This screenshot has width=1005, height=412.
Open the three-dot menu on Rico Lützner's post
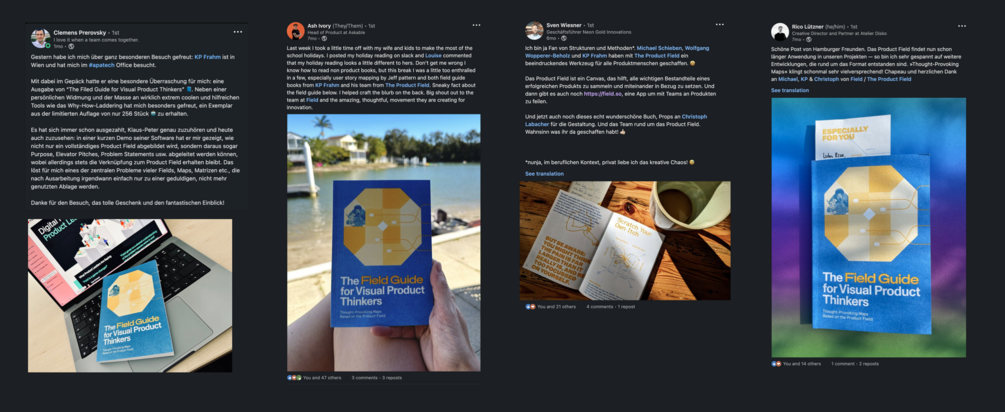point(961,26)
